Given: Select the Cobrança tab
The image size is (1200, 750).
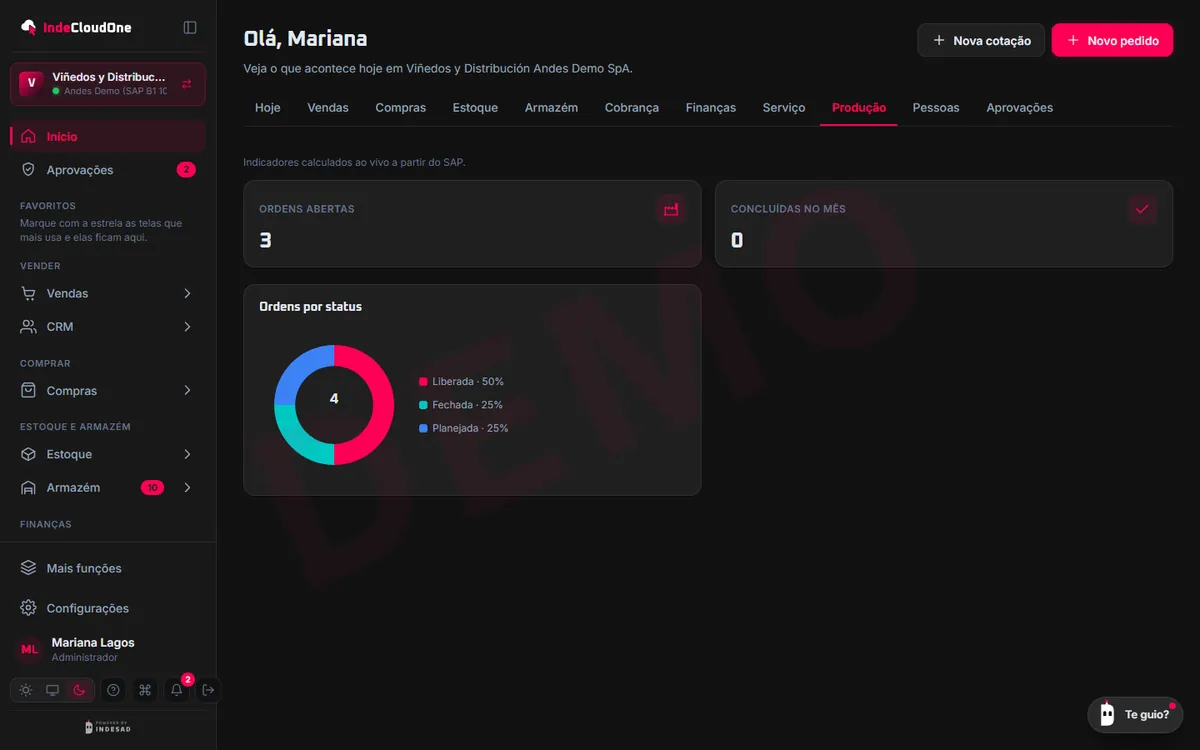Looking at the screenshot, I should 632,108.
